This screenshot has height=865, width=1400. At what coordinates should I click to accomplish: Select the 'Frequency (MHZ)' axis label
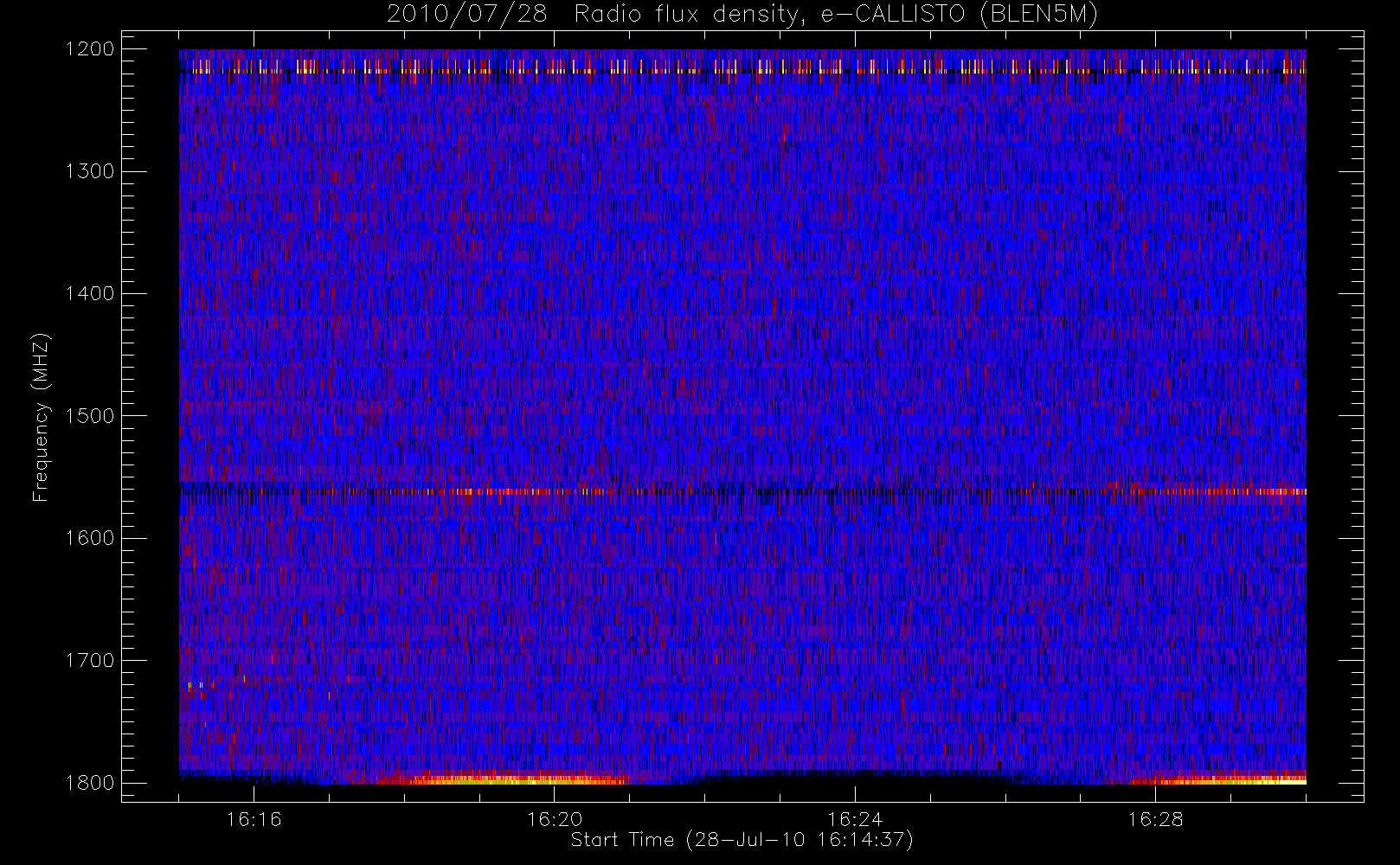pos(41,417)
